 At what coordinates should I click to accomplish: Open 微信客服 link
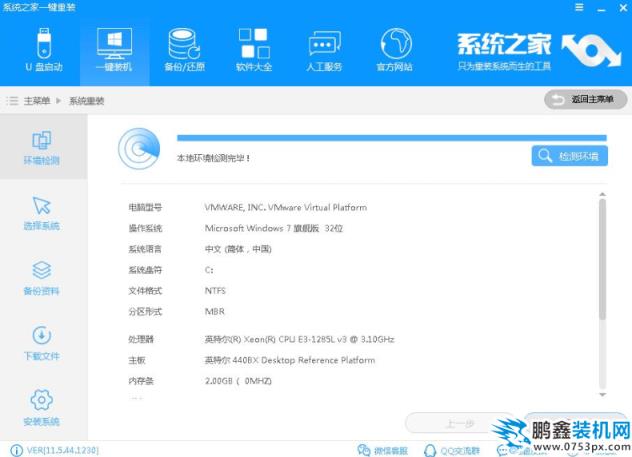[x=383, y=451]
